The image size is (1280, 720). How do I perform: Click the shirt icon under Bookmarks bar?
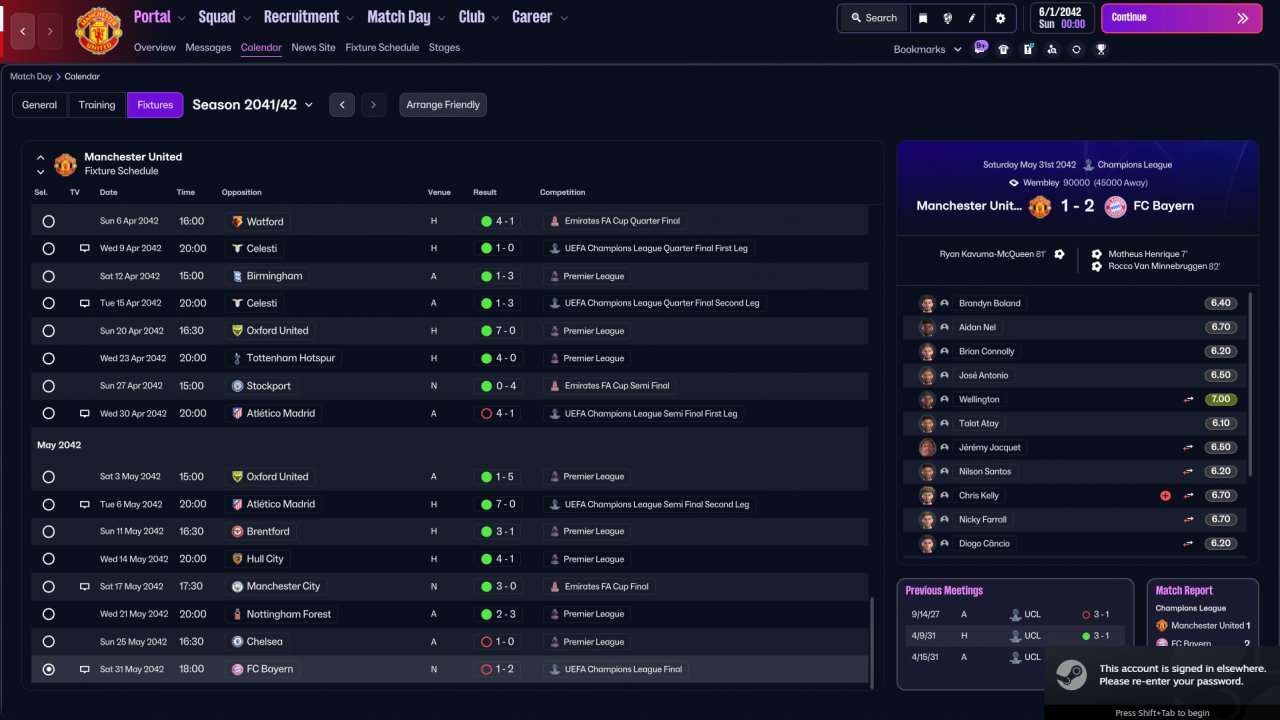tap(1004, 49)
